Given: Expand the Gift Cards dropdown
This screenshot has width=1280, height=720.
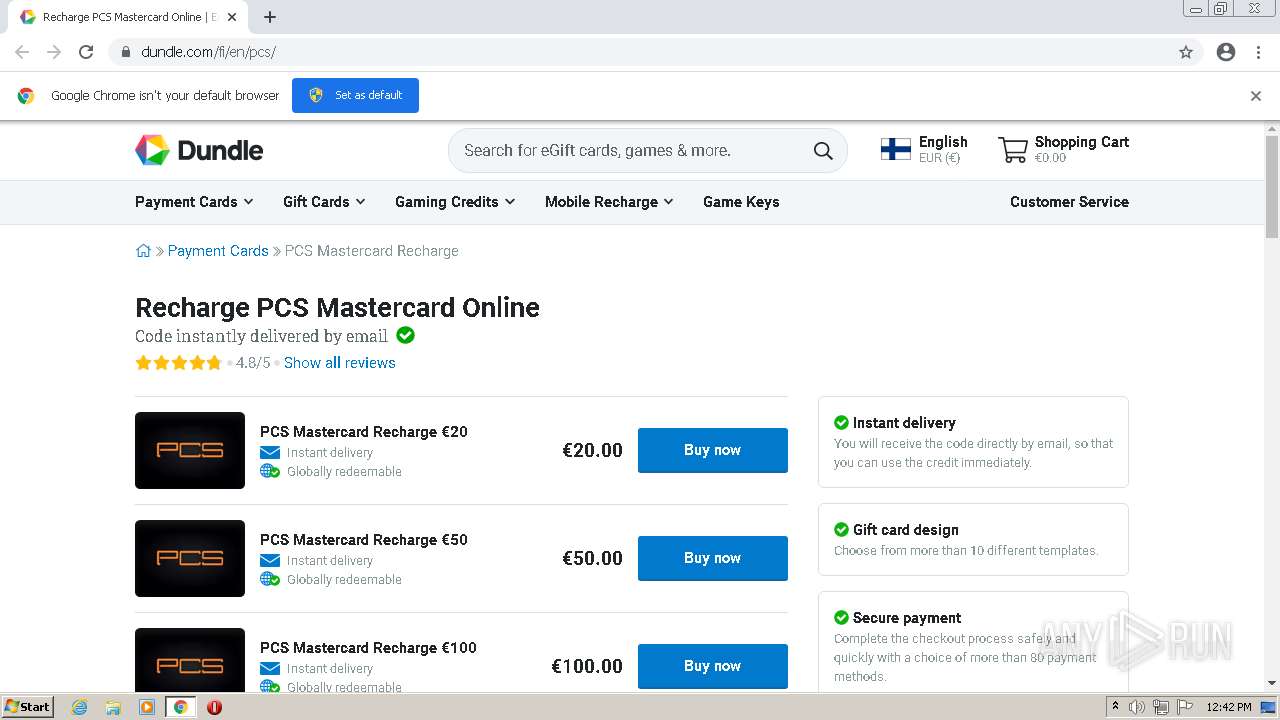Looking at the screenshot, I should [x=324, y=202].
